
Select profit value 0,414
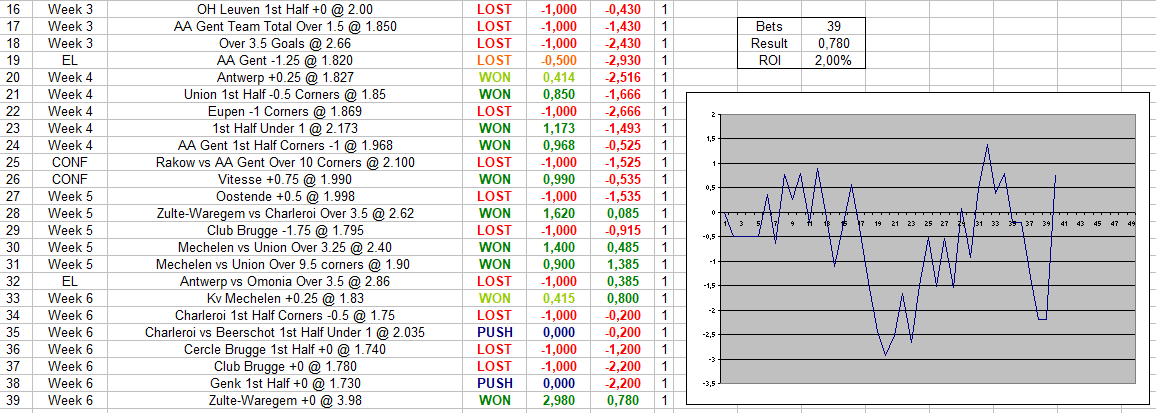point(559,77)
